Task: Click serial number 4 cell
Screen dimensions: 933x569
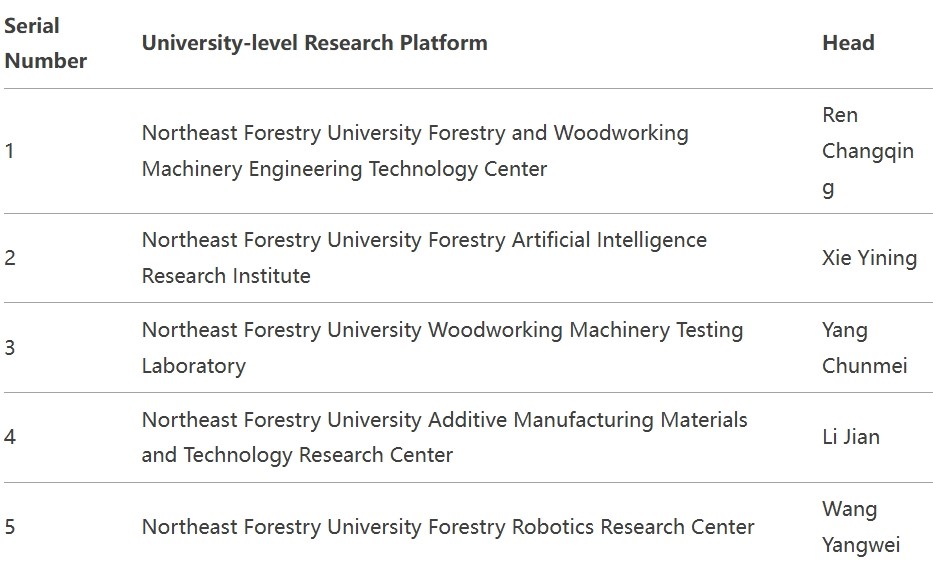Action: click(10, 437)
